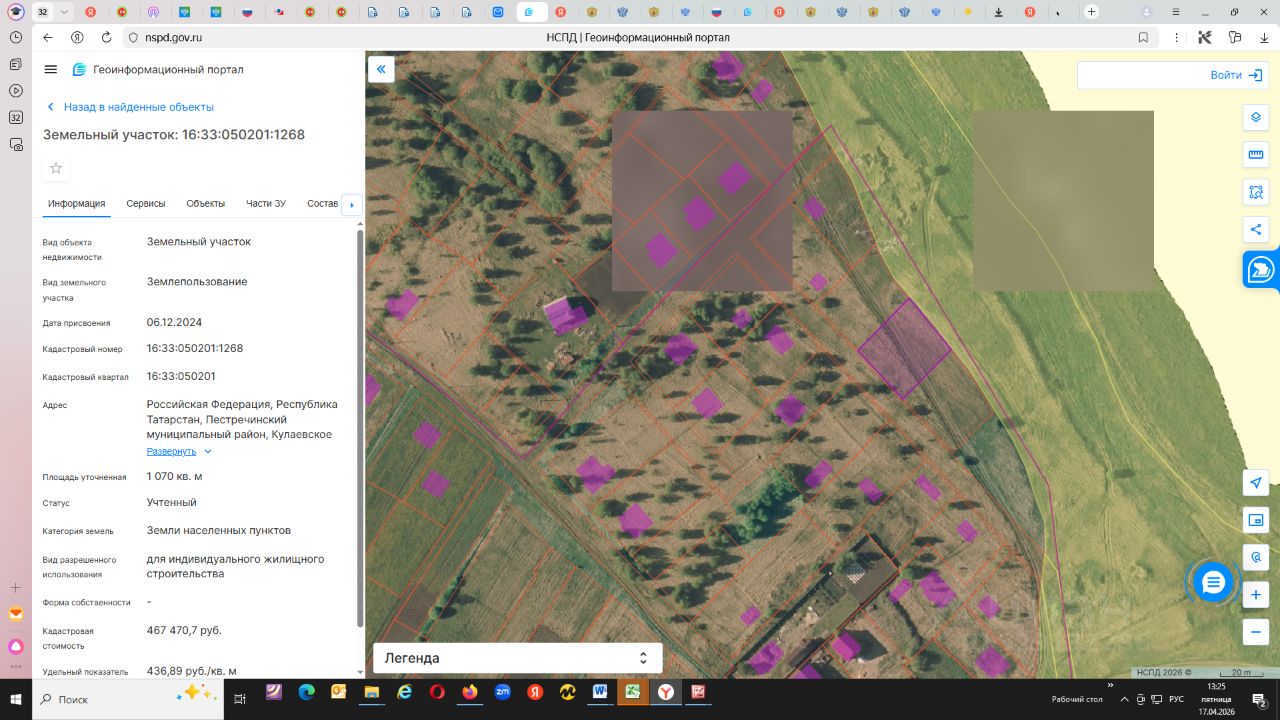
Task: Open the hamburger main menu
Action: 51,69
